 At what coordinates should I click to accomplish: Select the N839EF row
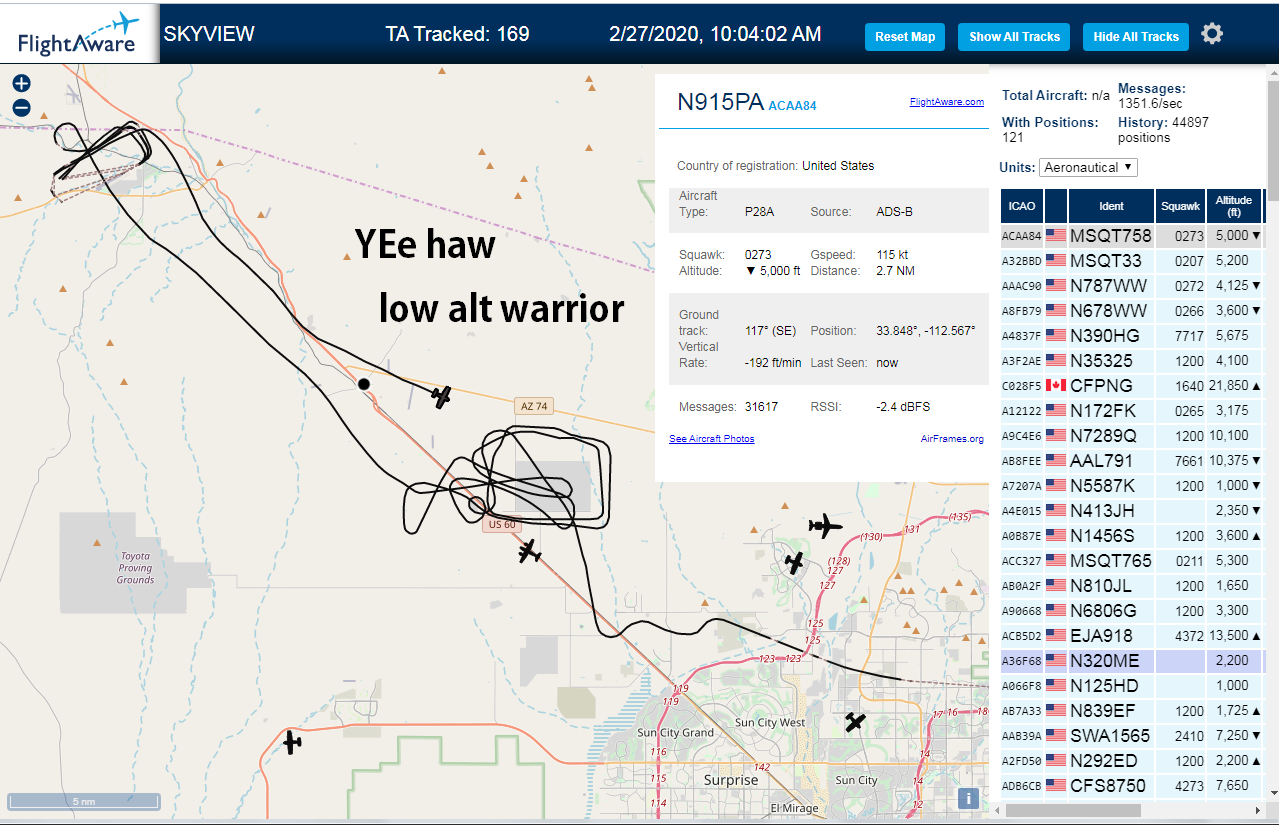(x=1131, y=711)
